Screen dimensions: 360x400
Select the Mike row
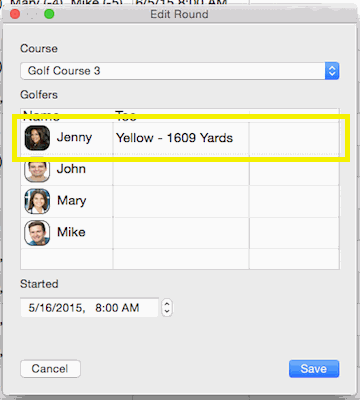coord(180,233)
